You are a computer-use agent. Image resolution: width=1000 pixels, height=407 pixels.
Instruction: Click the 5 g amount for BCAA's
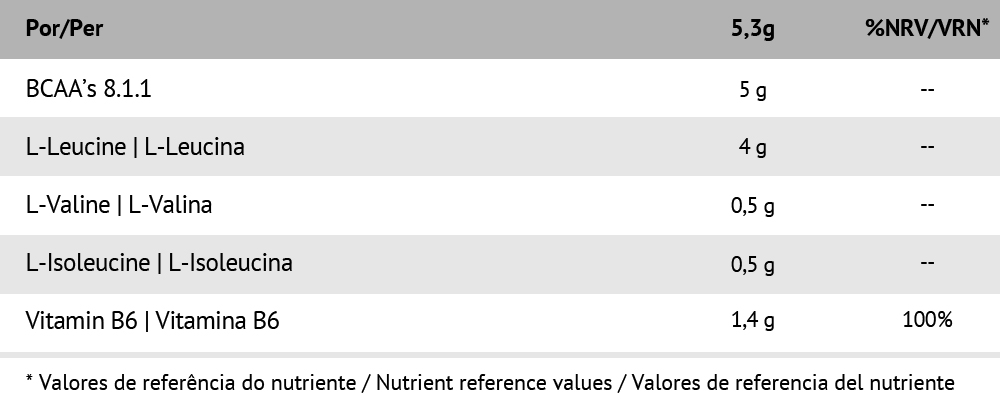tap(753, 90)
